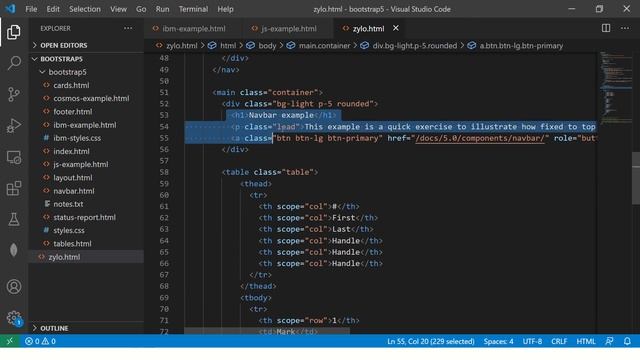Screen dimensions: 640x360
Task: Open editor More Actions ellipsis
Action: [625, 28]
